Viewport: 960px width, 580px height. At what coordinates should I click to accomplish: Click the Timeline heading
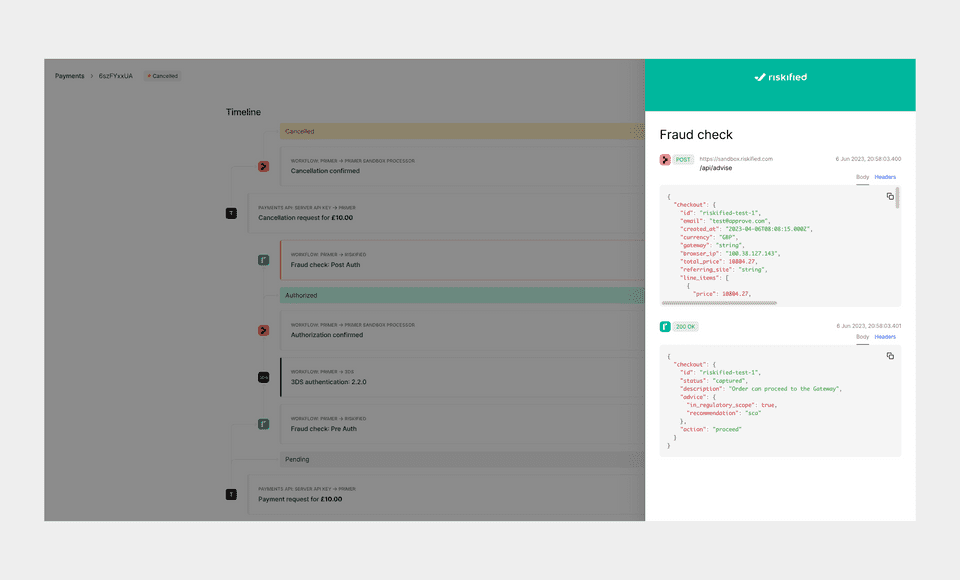click(243, 112)
